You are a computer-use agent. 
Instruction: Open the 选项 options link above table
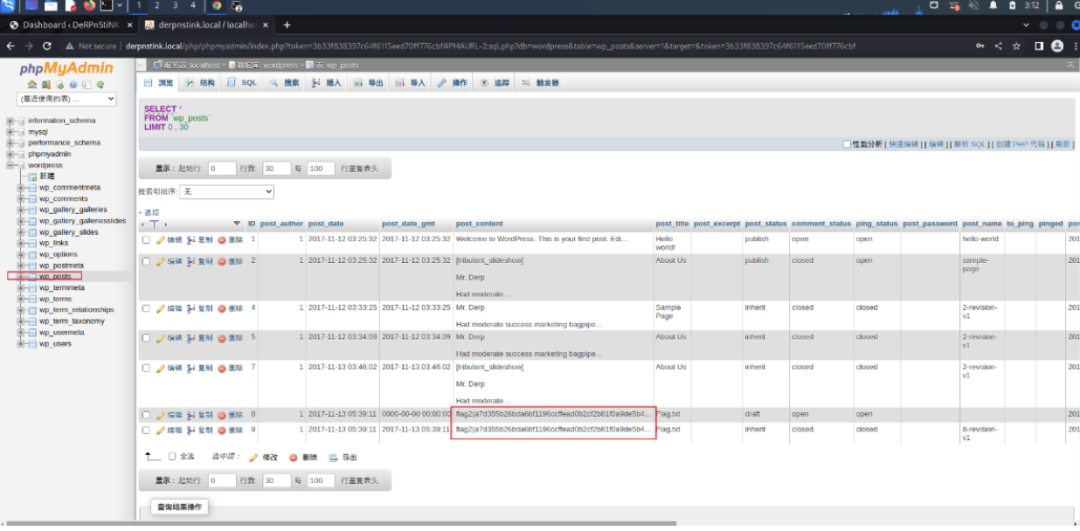click(149, 213)
